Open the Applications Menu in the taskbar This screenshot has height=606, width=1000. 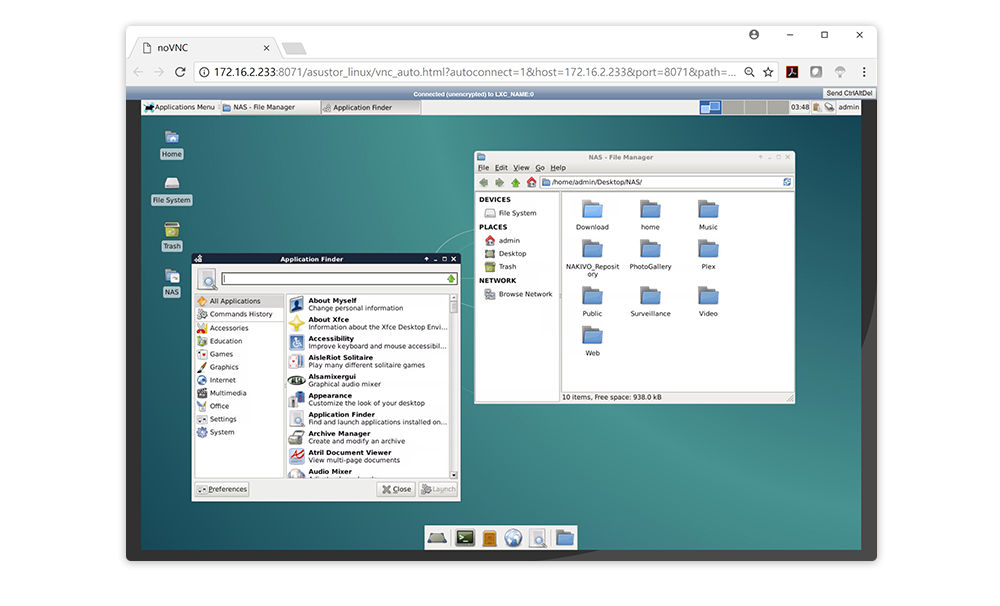click(x=178, y=107)
